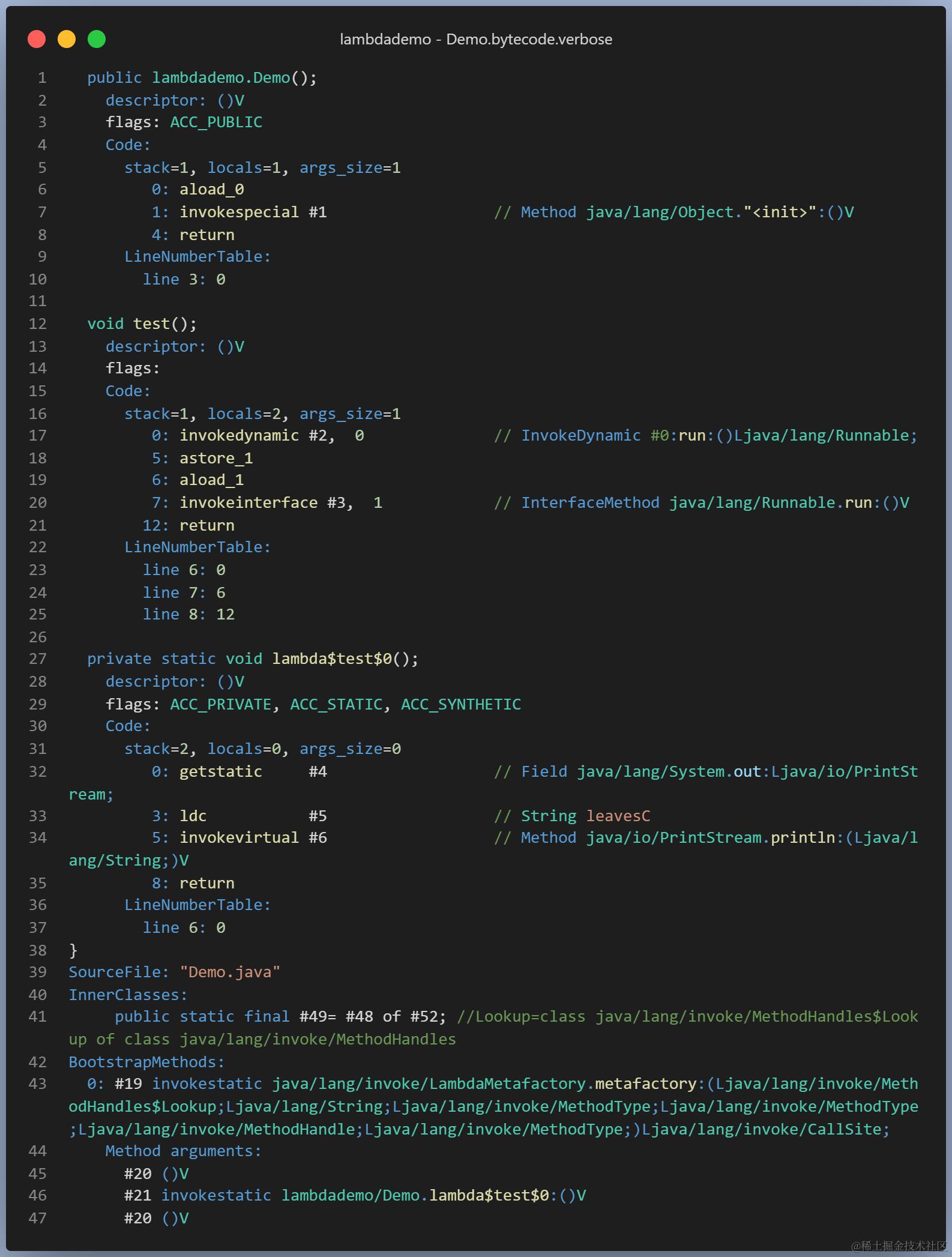Click 'LambdaMetafactory.metafactory' text

click(x=563, y=1084)
